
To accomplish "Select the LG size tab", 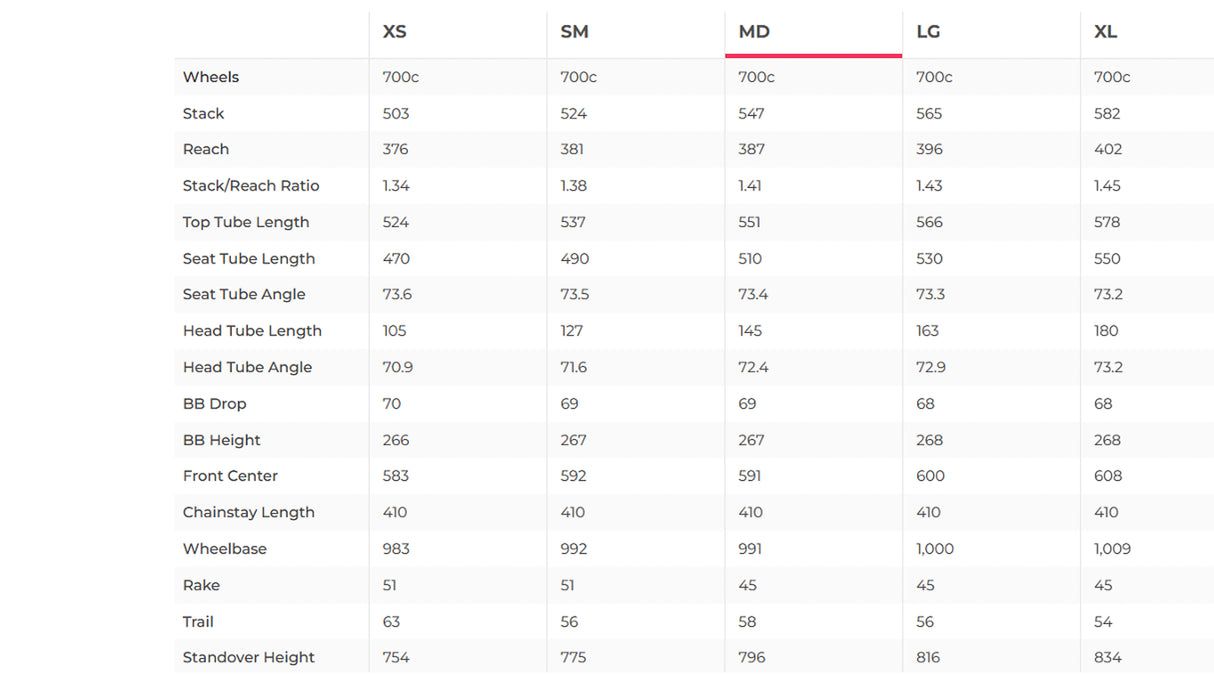I will (x=928, y=32).
